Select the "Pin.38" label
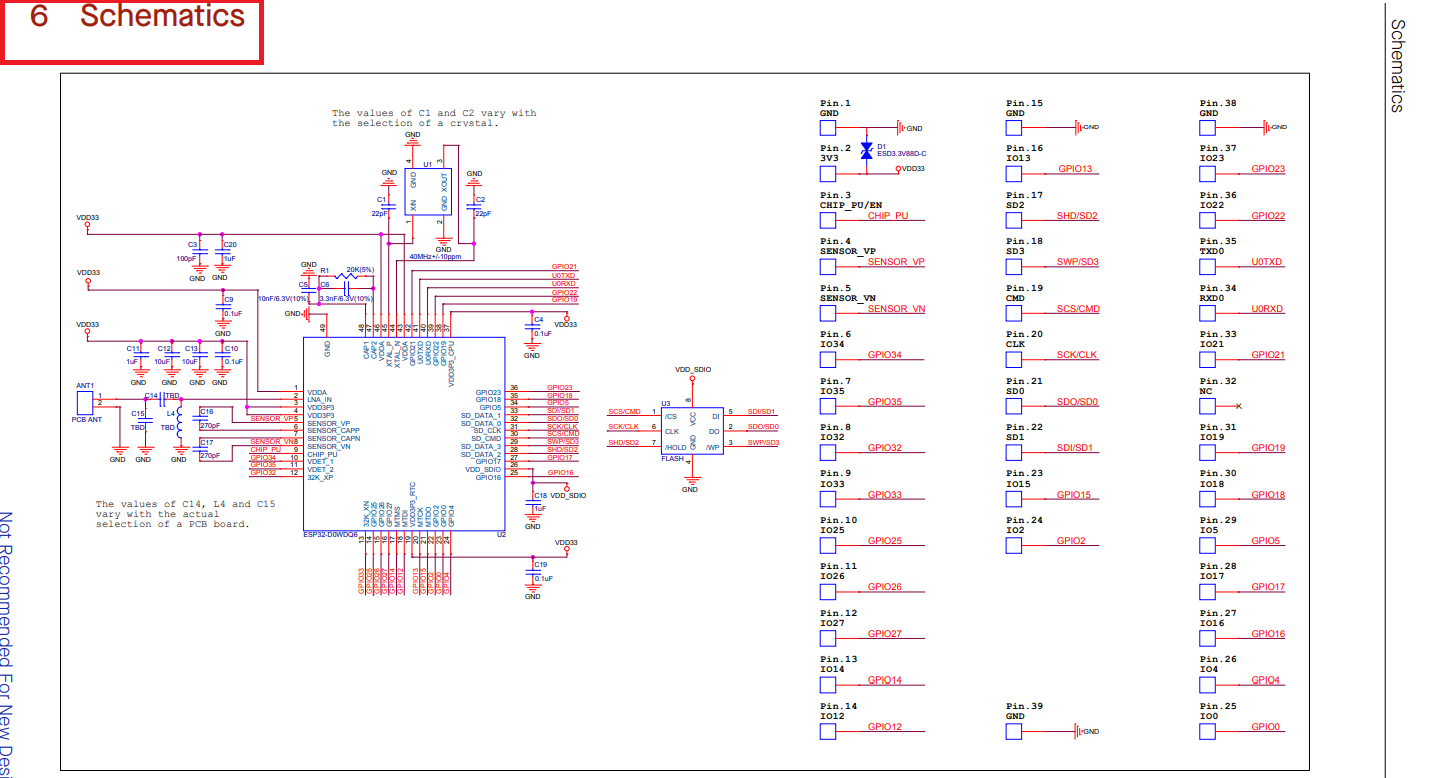Screen dimensions: 1440x778 coord(1218,103)
